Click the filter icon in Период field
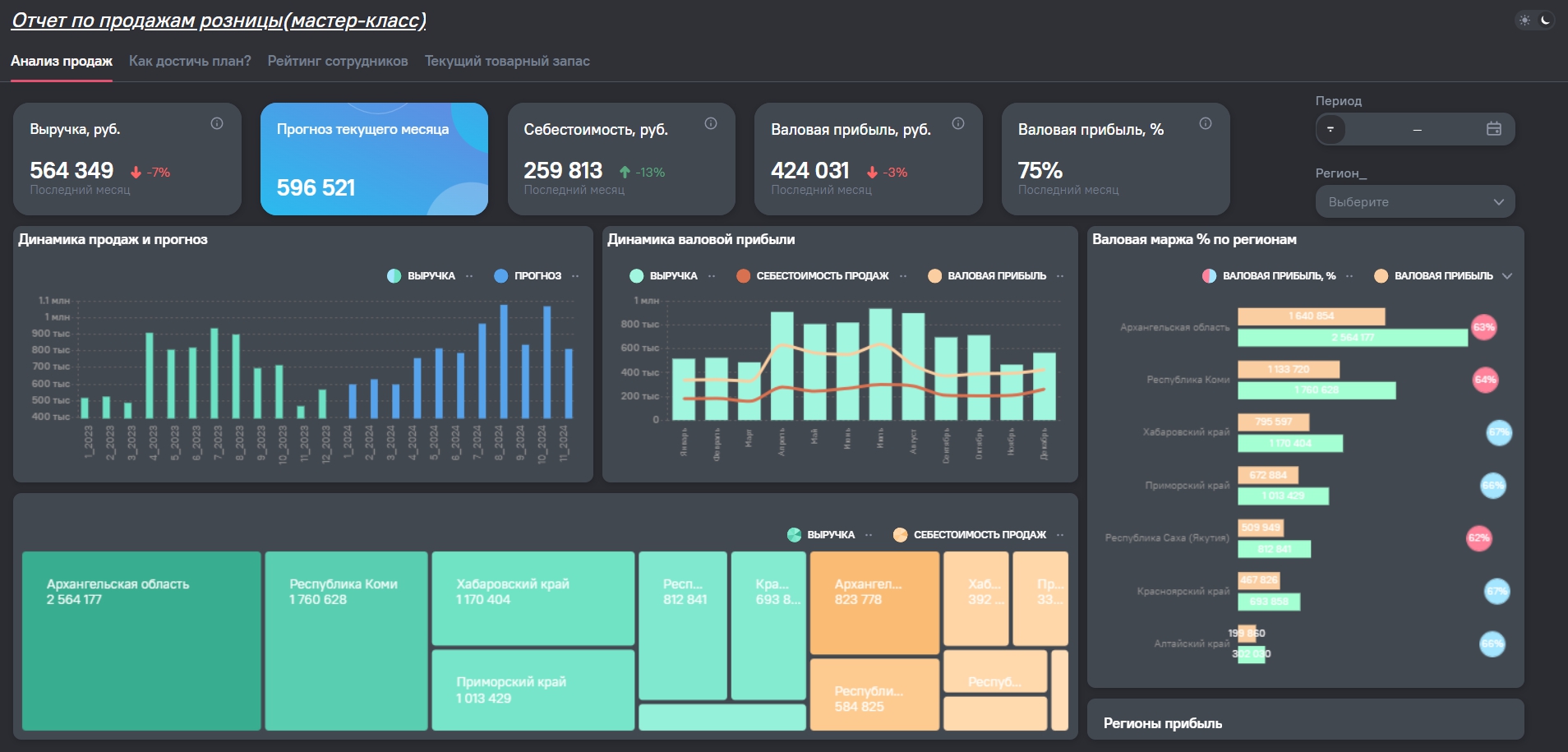This screenshot has width=1568, height=752. (x=1330, y=129)
